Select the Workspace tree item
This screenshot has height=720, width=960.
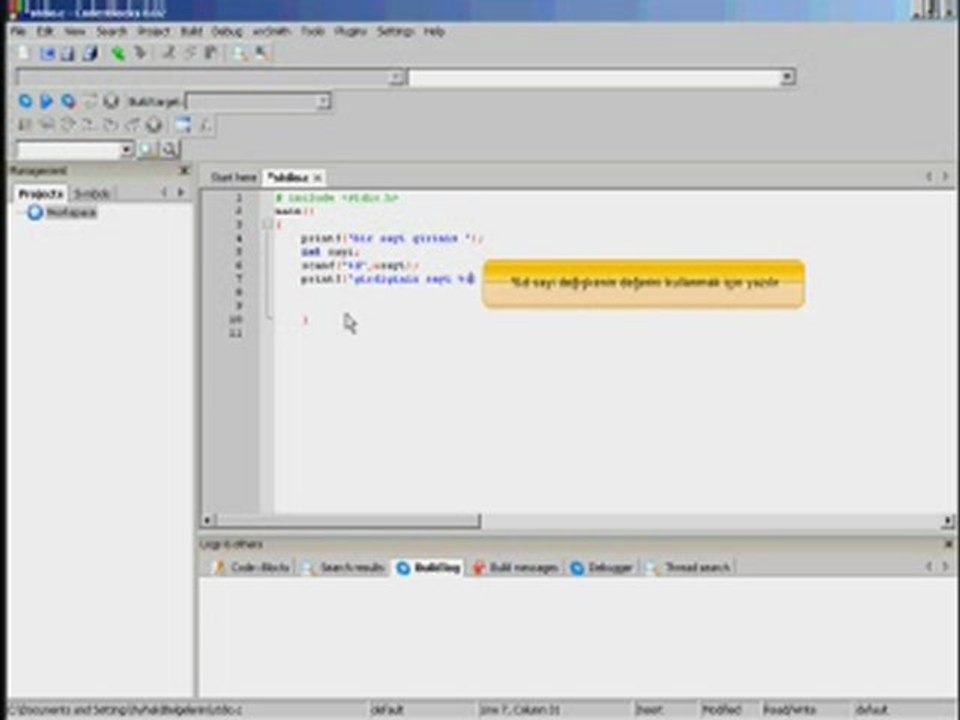coord(72,212)
